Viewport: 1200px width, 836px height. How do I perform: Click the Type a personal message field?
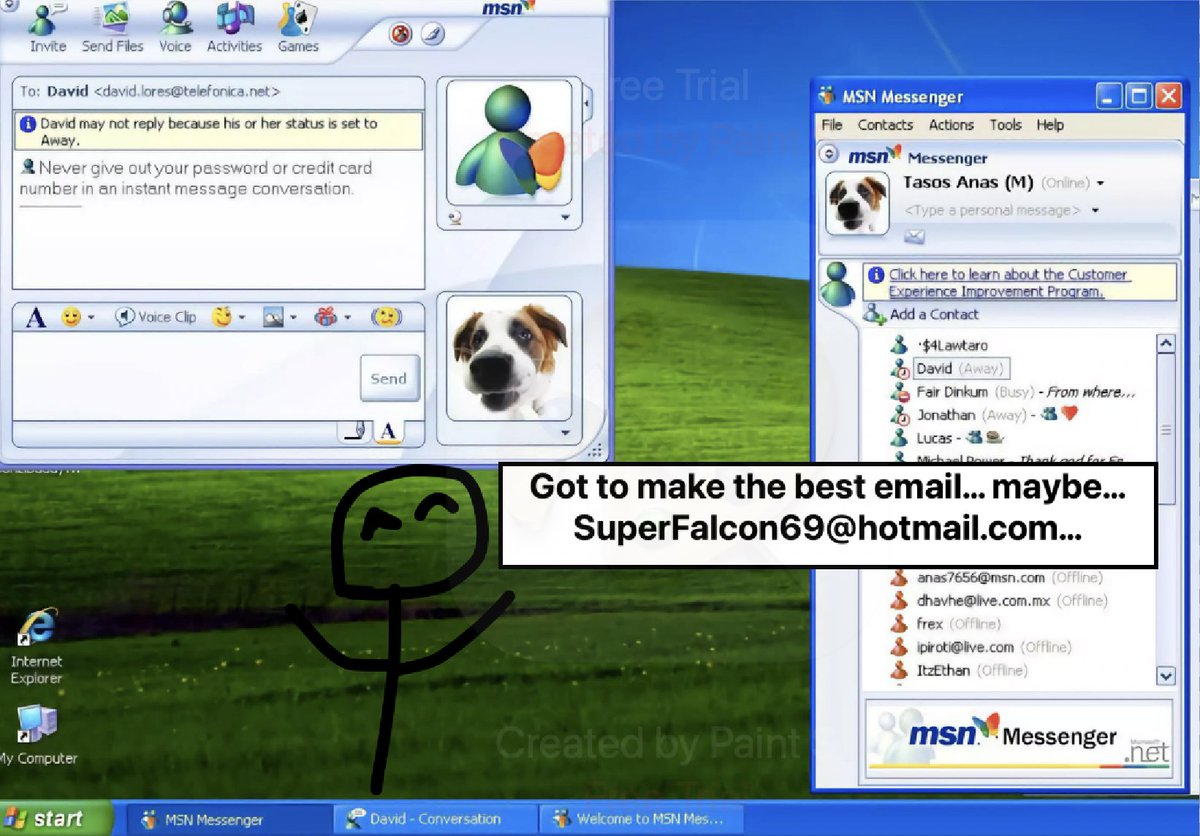(993, 211)
